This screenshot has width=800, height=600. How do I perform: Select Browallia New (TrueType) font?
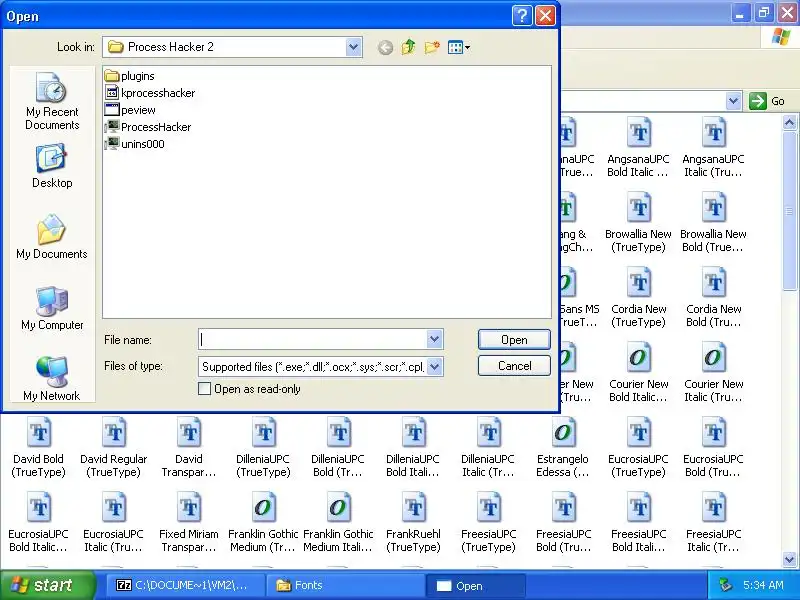coord(638,222)
